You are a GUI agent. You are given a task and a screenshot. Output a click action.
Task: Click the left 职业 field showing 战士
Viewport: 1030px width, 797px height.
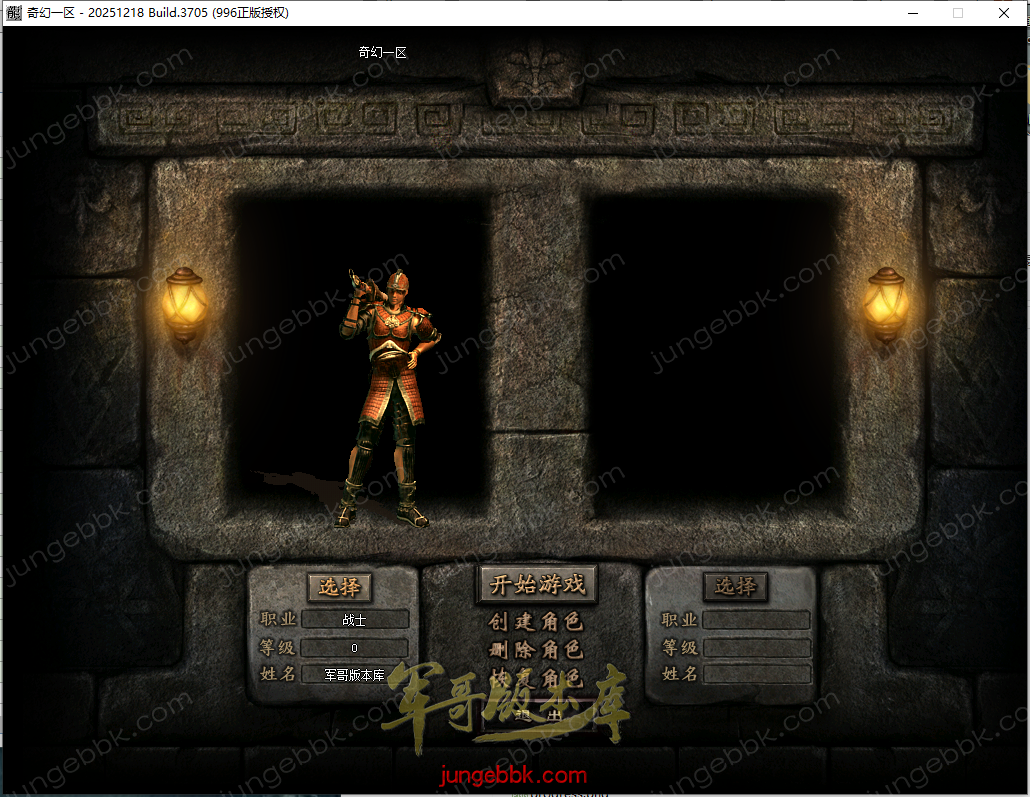click(x=354, y=620)
